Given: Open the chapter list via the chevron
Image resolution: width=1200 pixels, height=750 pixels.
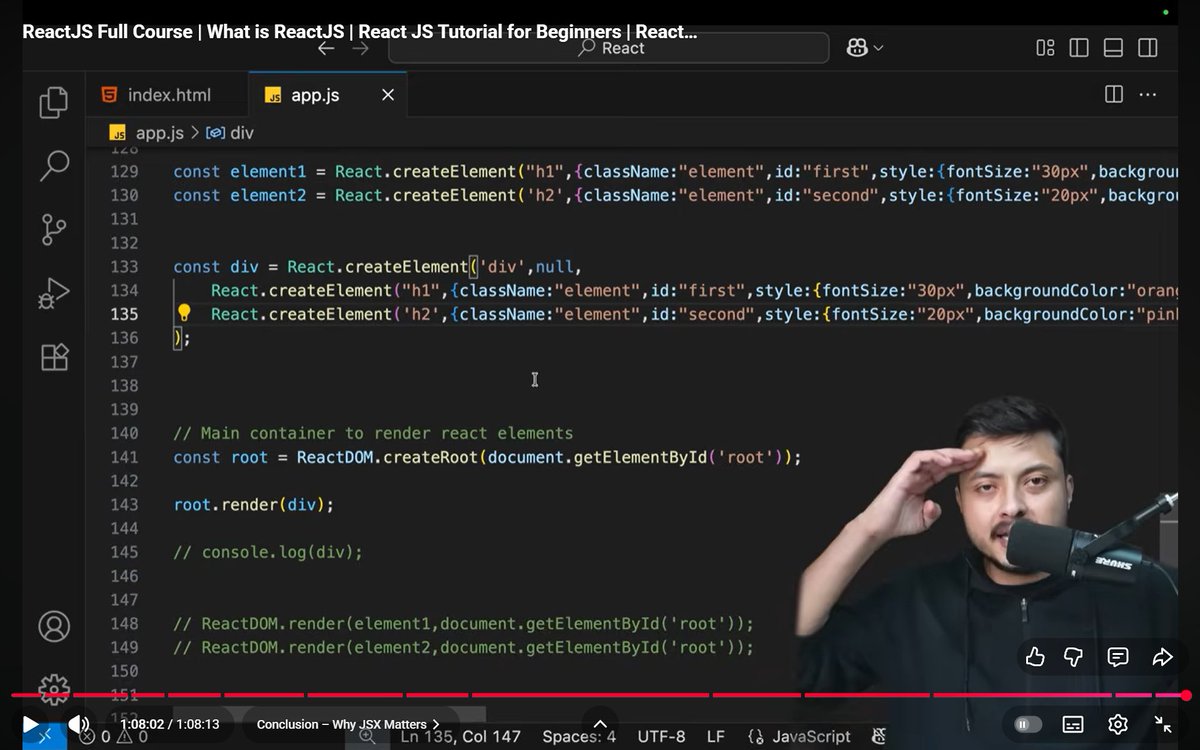Looking at the screenshot, I should coord(436,724).
